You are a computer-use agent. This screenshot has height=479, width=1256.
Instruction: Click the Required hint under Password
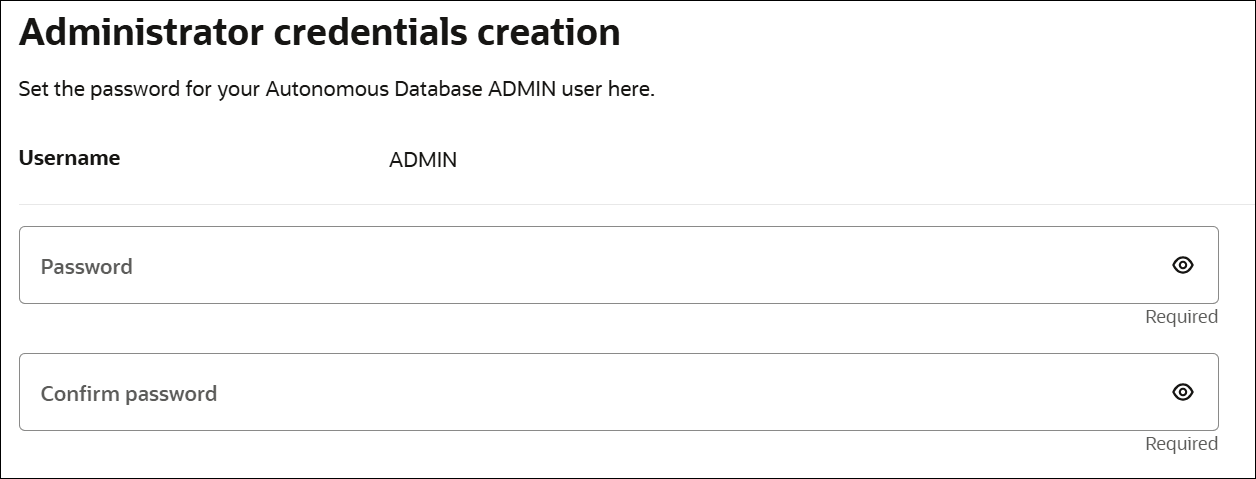(x=1181, y=317)
